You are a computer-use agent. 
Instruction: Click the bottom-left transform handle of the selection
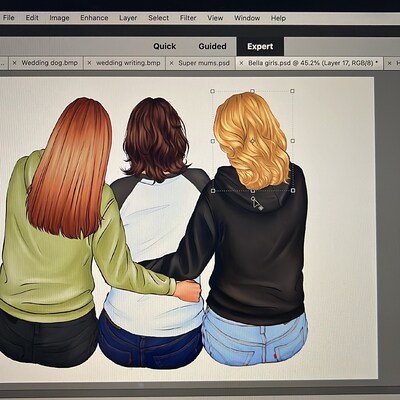coord(213,191)
